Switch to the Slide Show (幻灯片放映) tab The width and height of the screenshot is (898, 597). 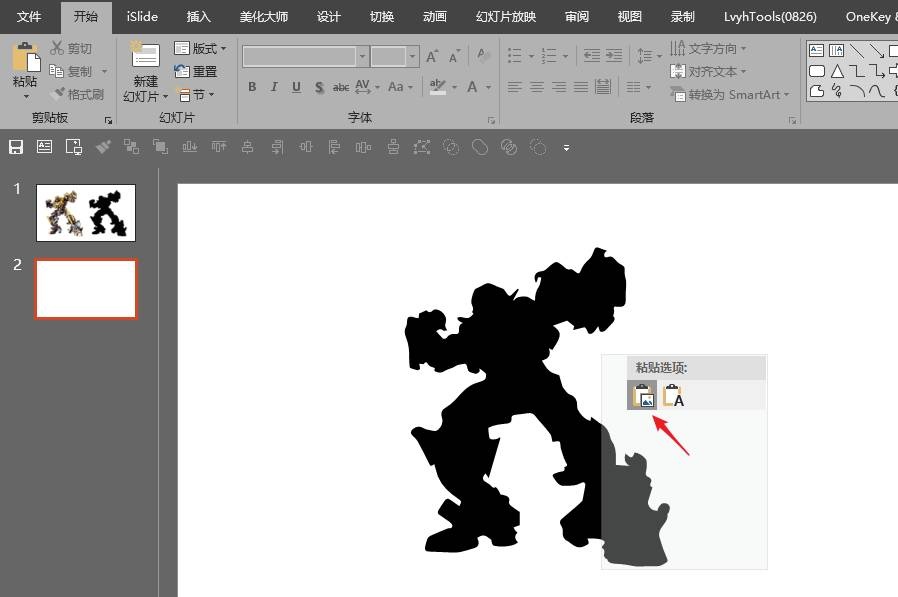[x=506, y=17]
